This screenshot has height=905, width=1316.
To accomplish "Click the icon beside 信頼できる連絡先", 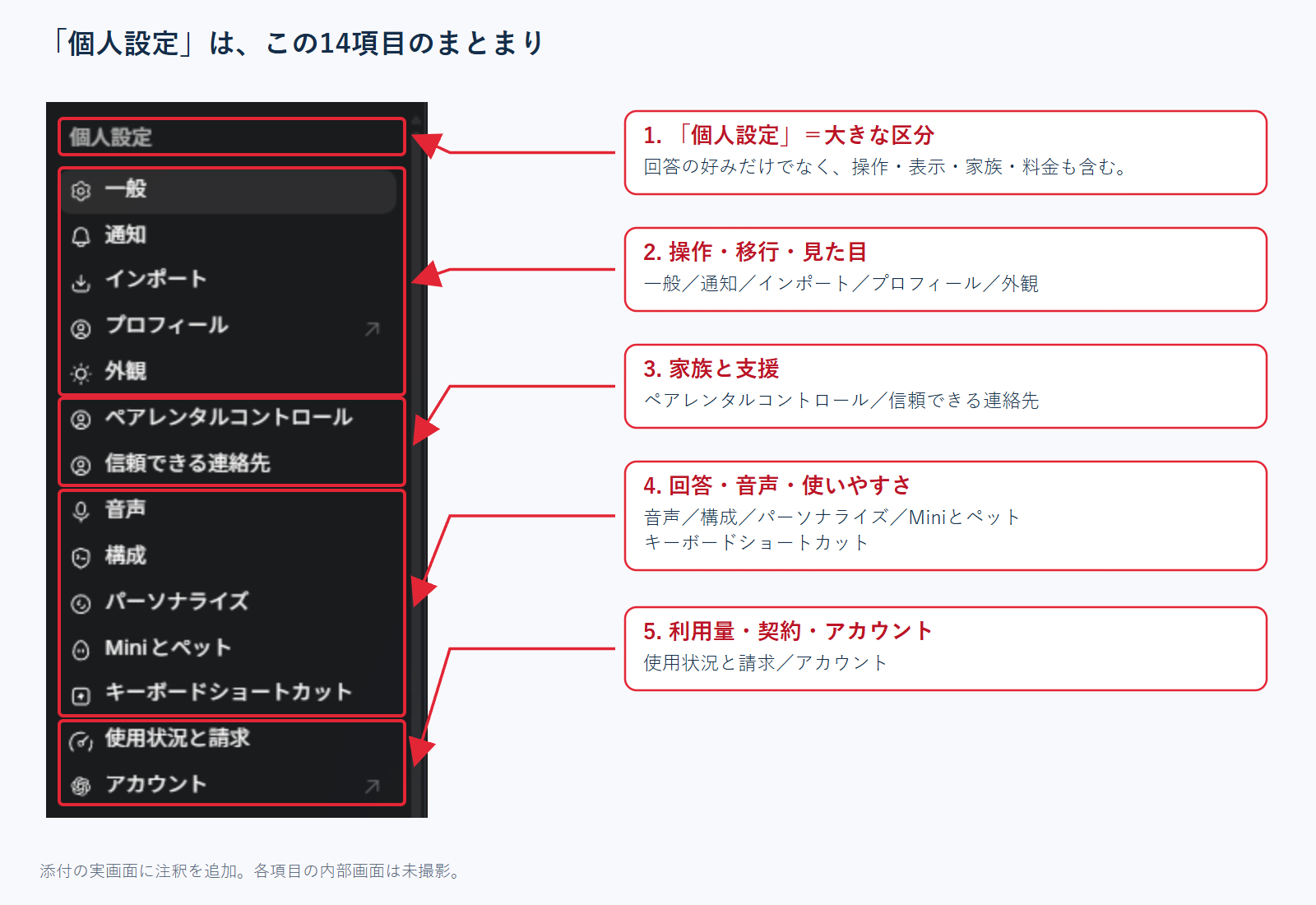I will (81, 466).
